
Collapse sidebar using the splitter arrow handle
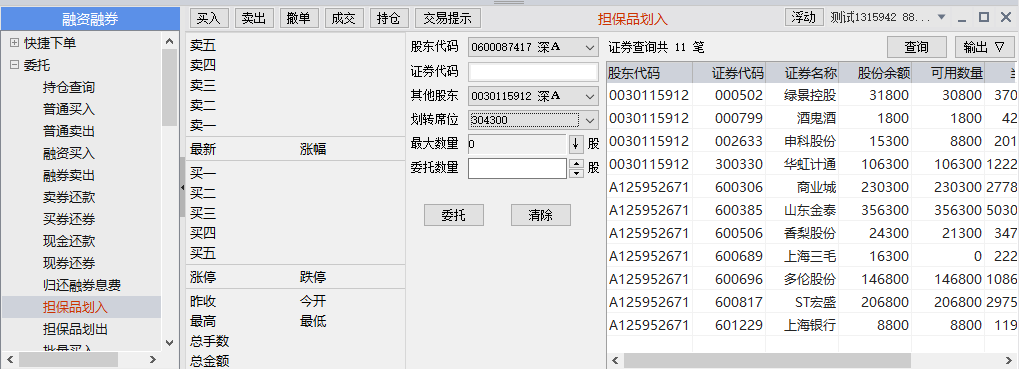tap(182, 188)
